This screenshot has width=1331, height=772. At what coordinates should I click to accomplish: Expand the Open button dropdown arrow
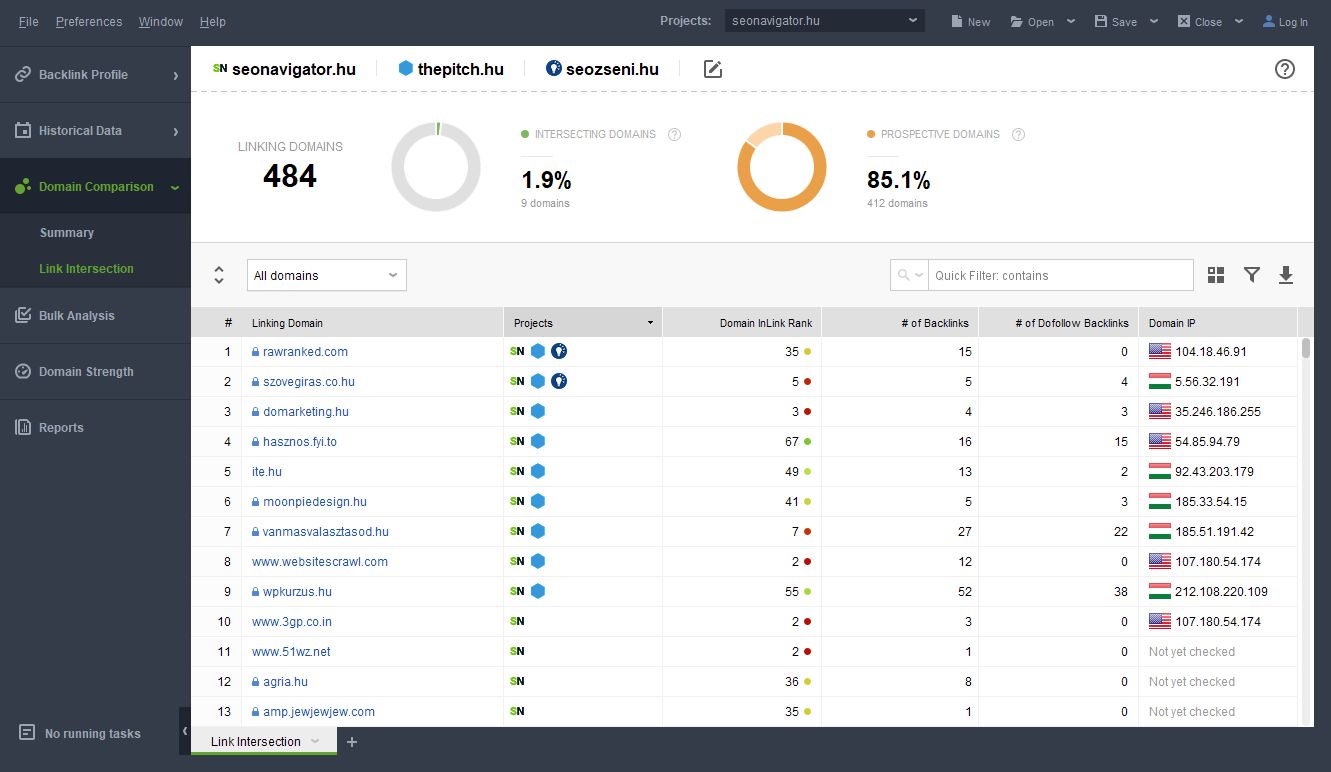click(x=1071, y=21)
